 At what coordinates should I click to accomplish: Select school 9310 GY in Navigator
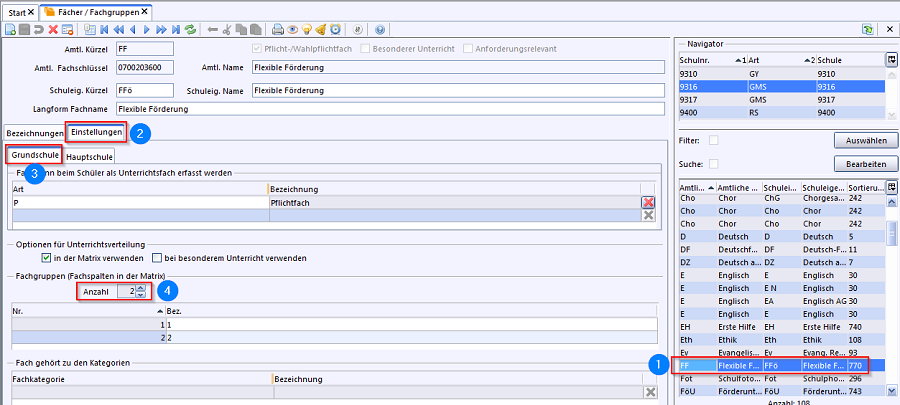pyautogui.click(x=781, y=74)
